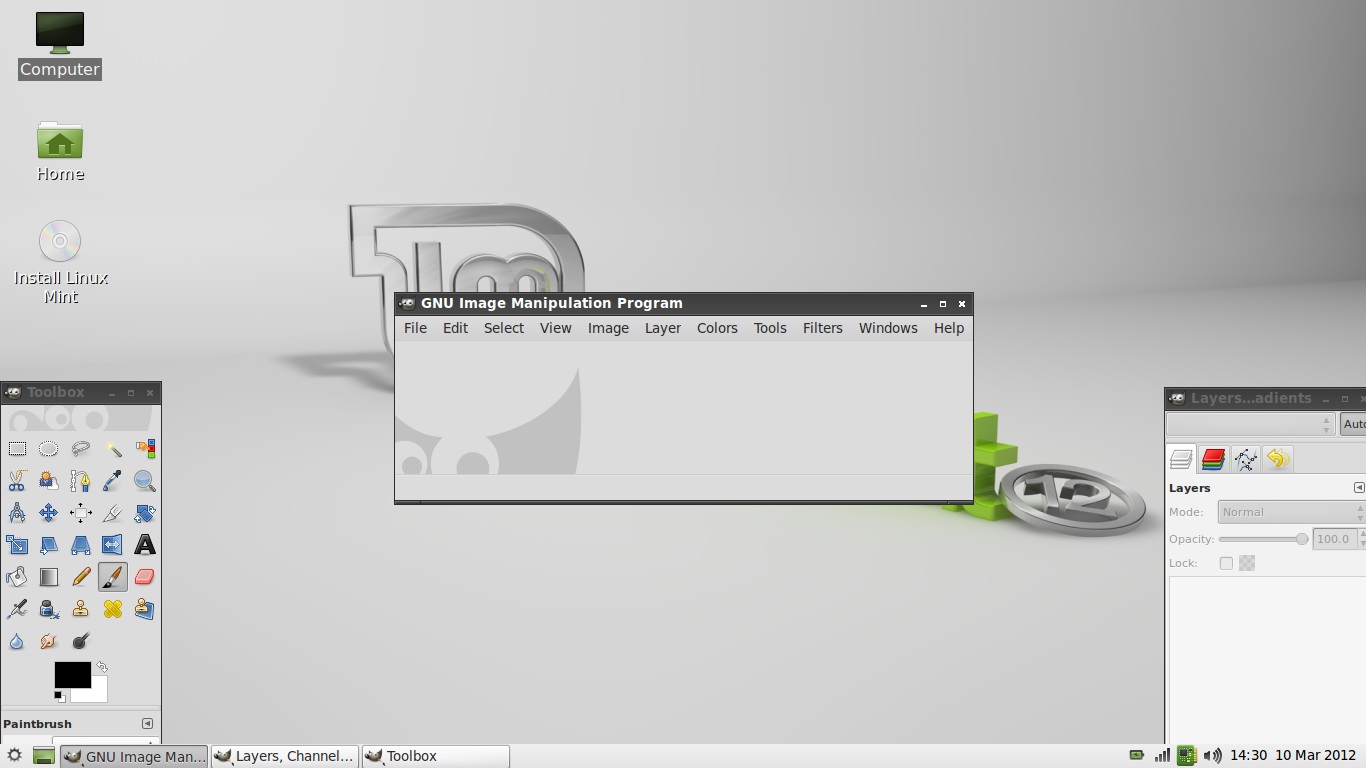Viewport: 1366px width, 768px height.
Task: Open the Filters menu
Action: pos(823,328)
